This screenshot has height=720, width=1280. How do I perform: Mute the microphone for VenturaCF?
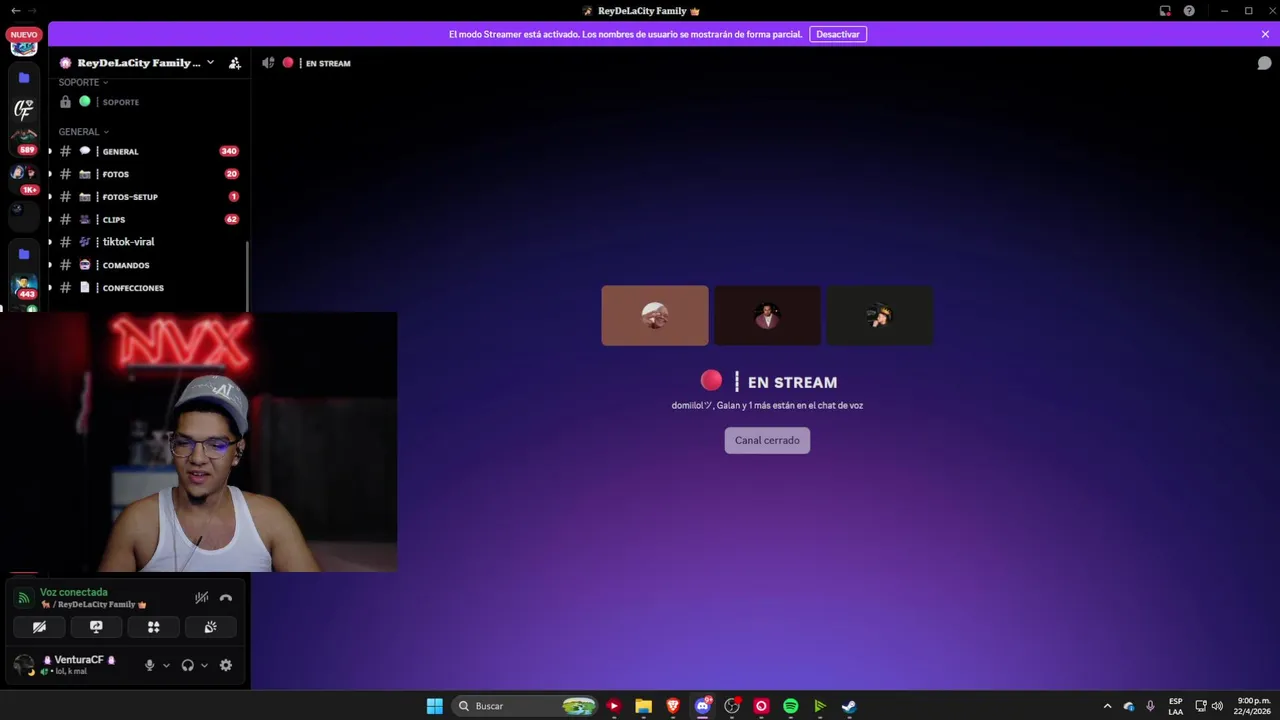(x=150, y=665)
